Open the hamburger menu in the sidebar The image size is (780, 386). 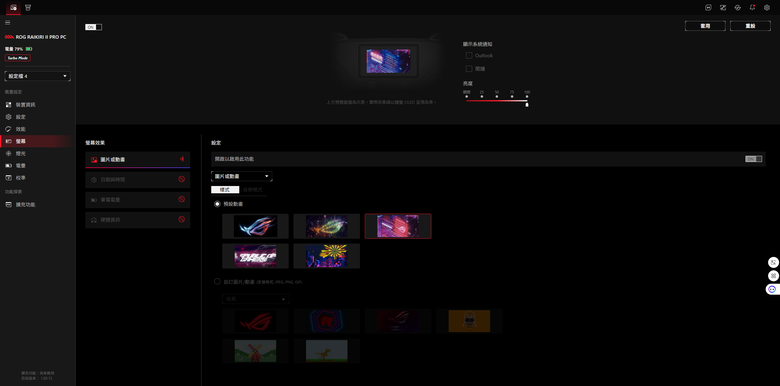coord(7,22)
